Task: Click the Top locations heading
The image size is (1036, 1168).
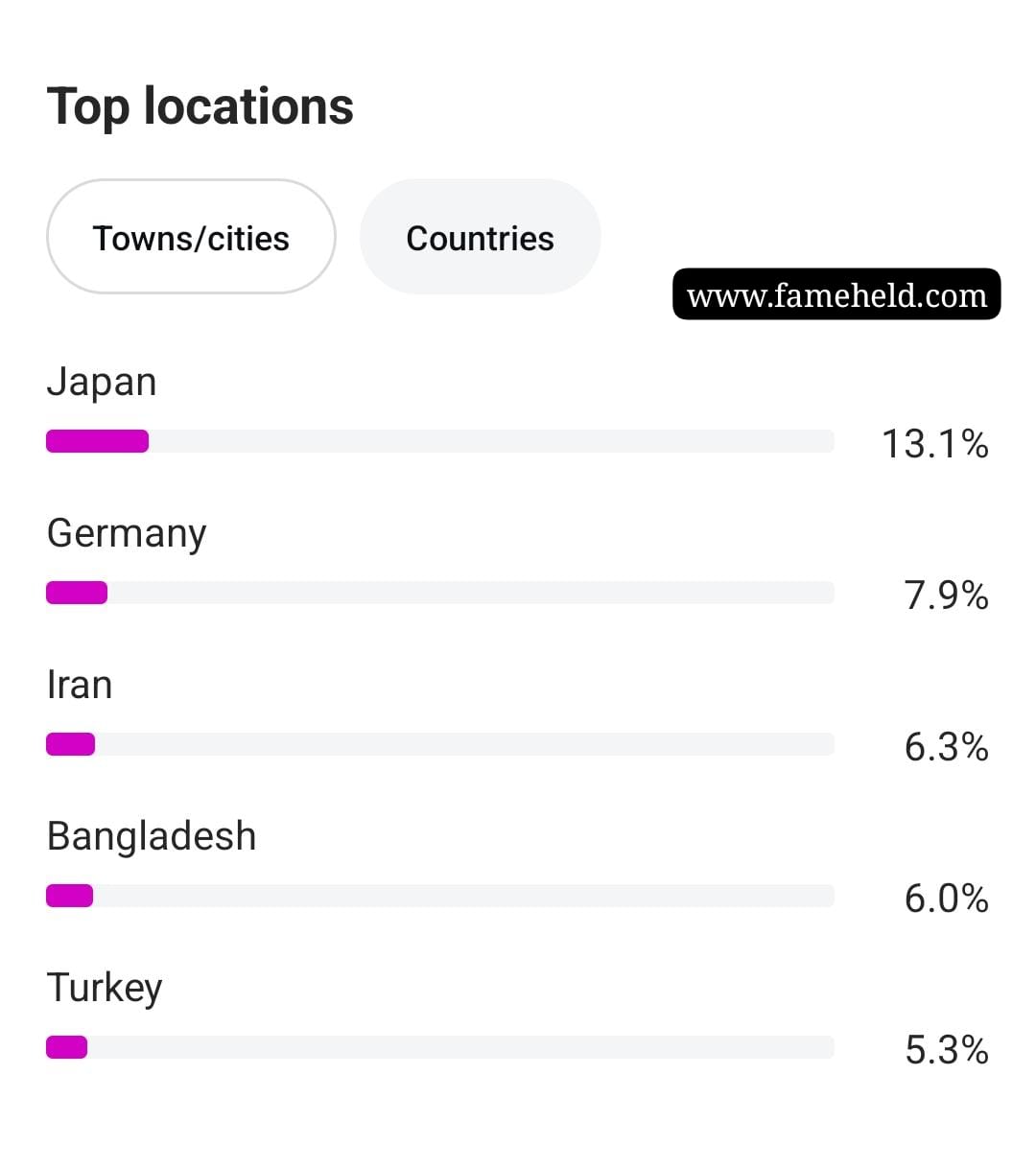Action: click(x=200, y=105)
